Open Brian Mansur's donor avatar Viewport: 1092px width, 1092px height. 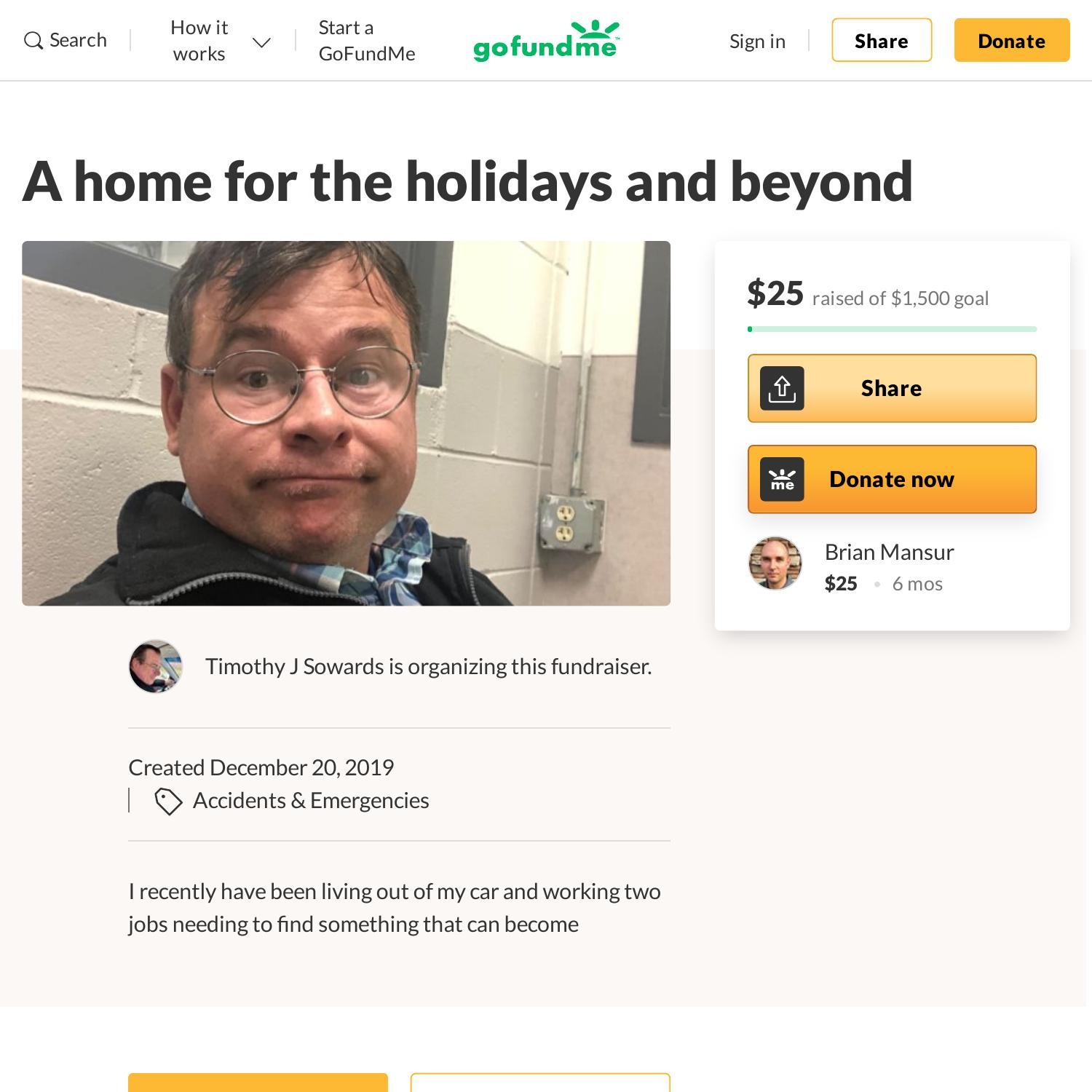775,563
